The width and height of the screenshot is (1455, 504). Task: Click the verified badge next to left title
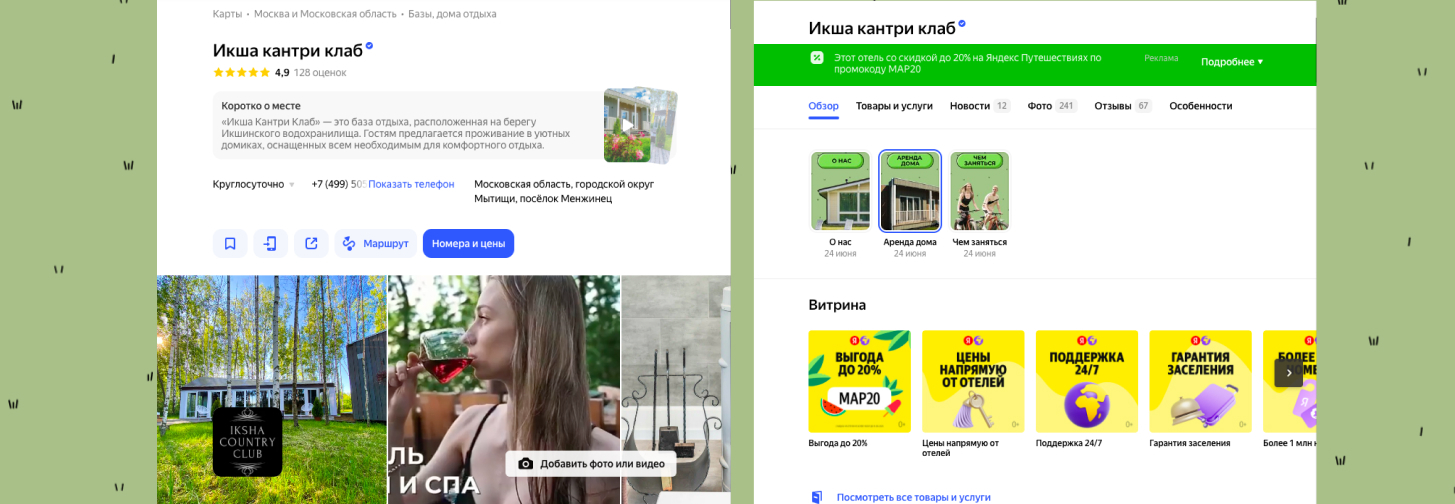point(369,46)
